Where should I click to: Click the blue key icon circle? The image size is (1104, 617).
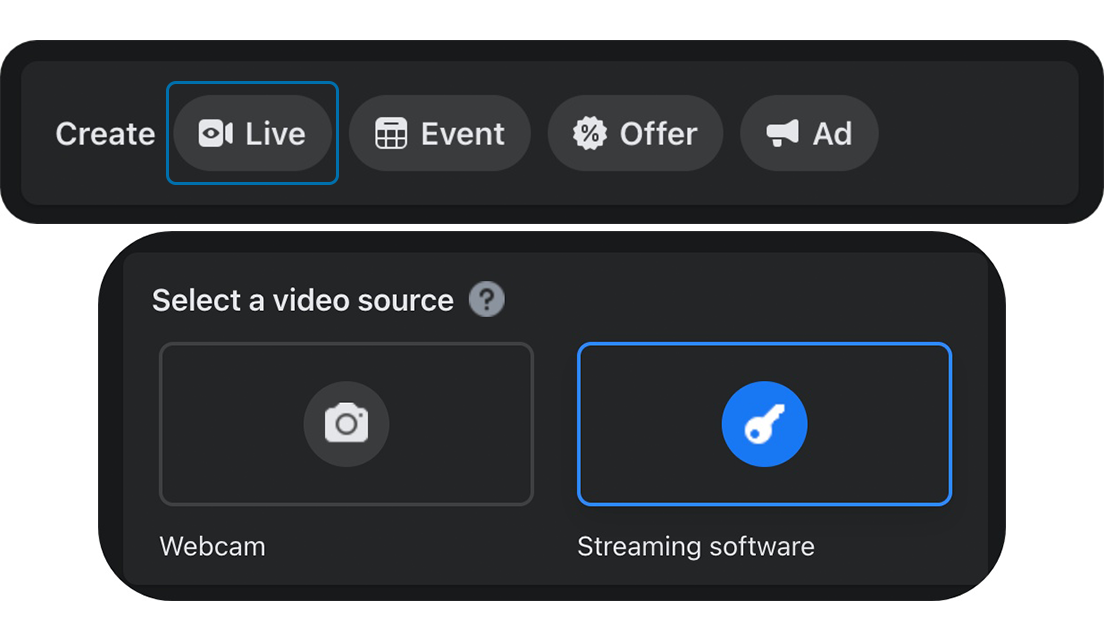pos(764,425)
